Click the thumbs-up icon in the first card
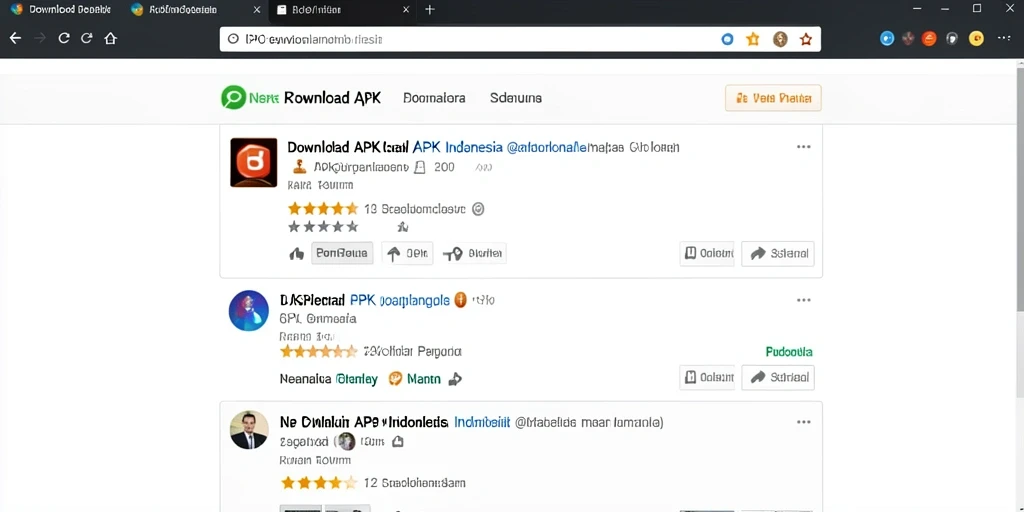 296,253
